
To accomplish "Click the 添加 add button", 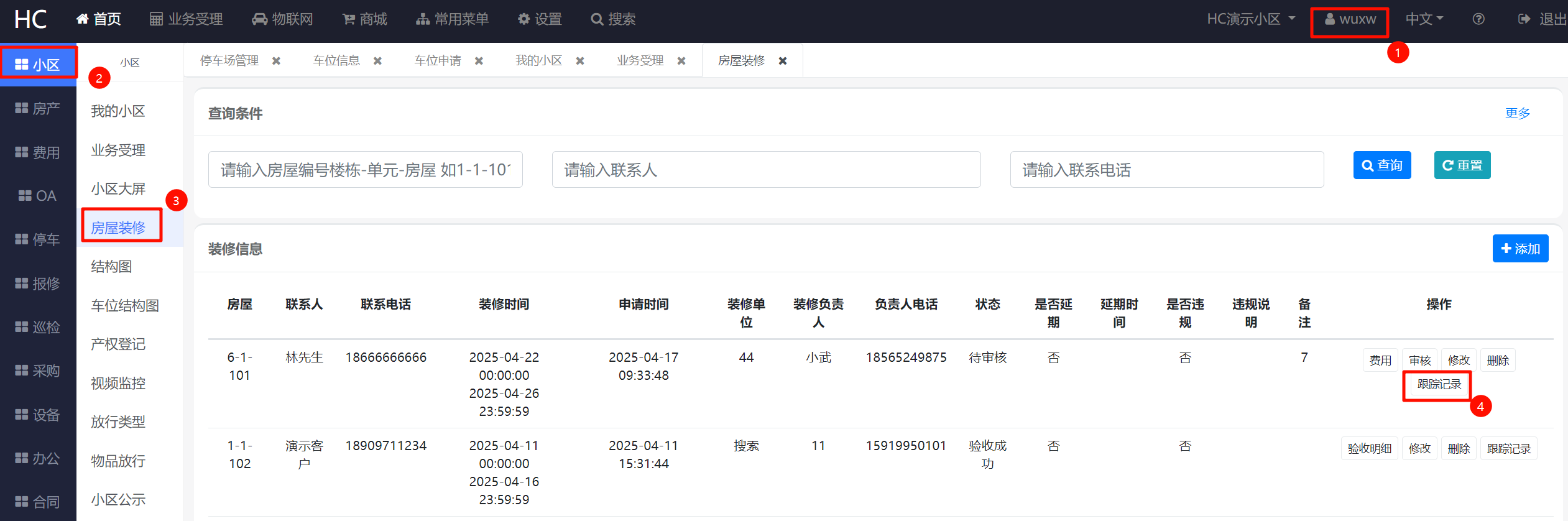I will (x=1521, y=249).
